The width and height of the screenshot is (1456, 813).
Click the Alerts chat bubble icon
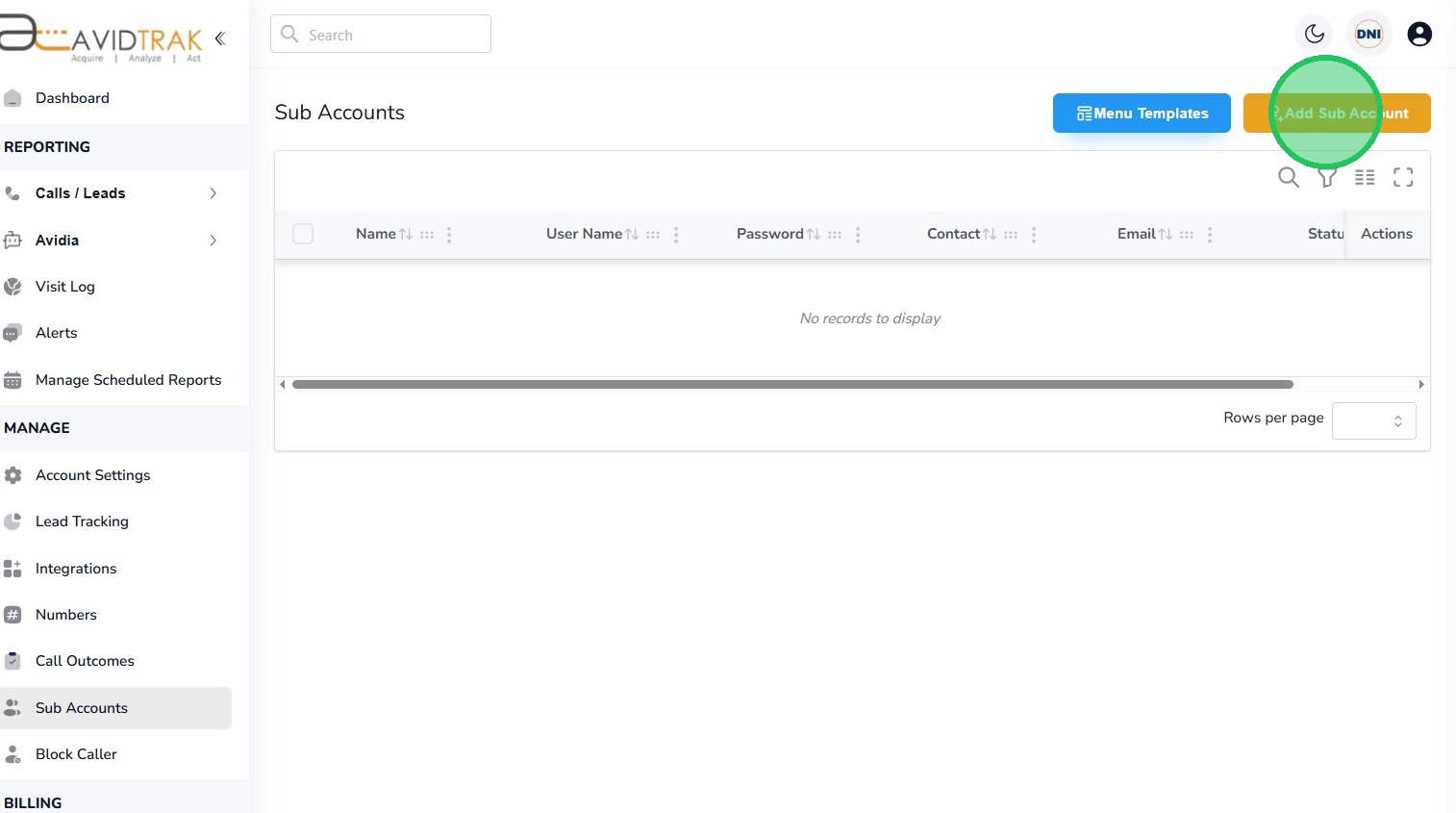[x=13, y=333]
